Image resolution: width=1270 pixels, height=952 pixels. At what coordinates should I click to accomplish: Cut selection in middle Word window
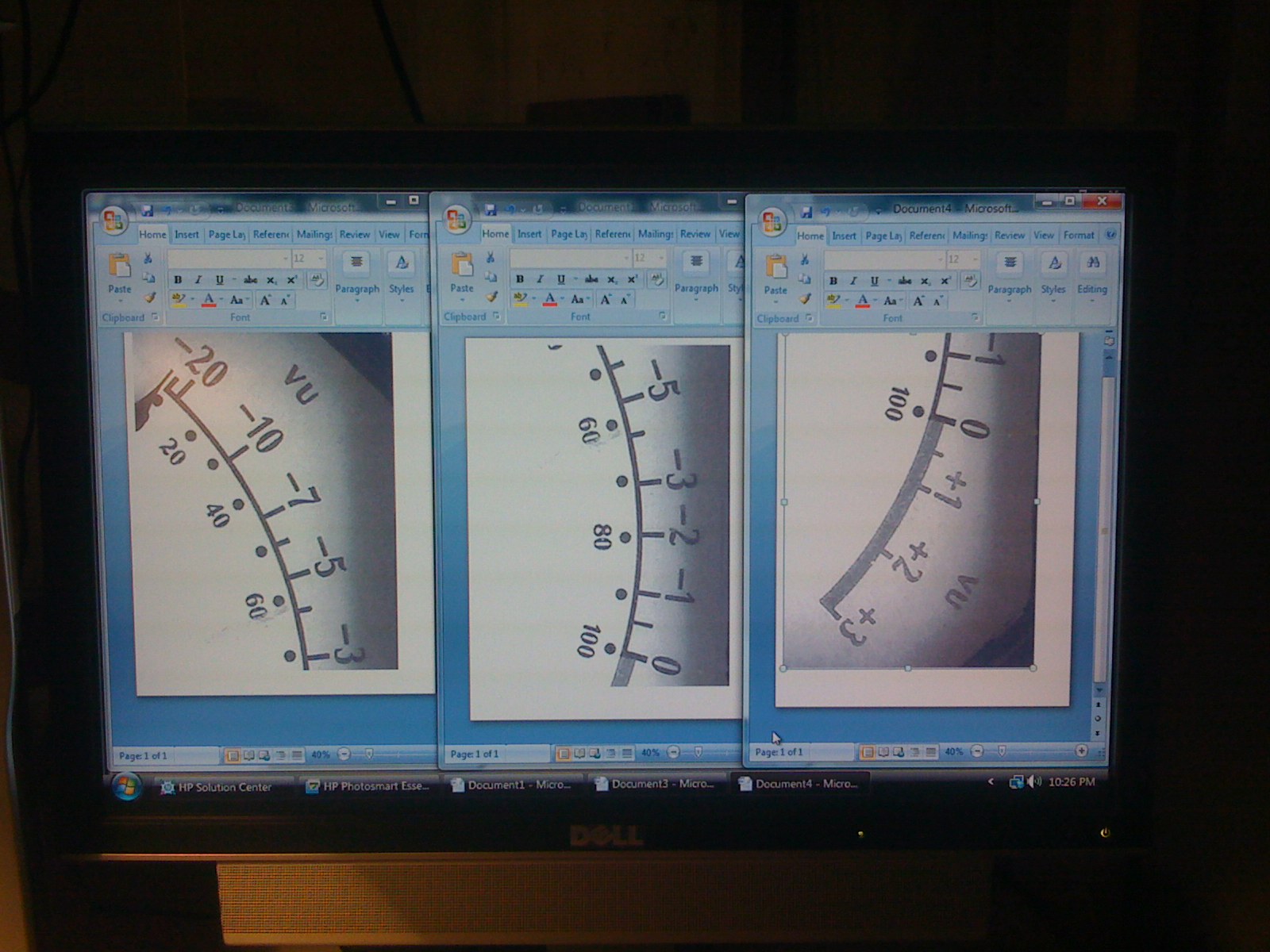click(x=491, y=259)
